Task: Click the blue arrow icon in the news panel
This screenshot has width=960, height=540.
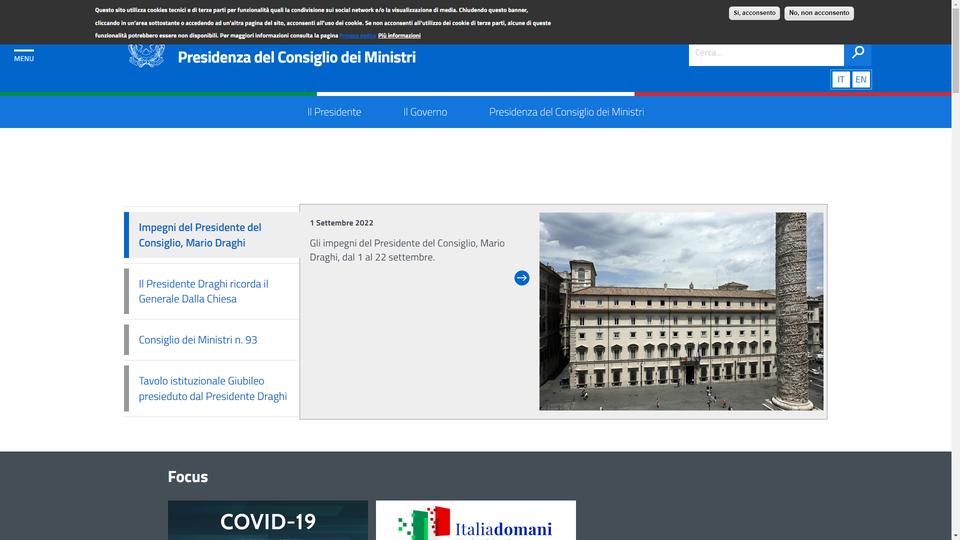Action: 522,278
